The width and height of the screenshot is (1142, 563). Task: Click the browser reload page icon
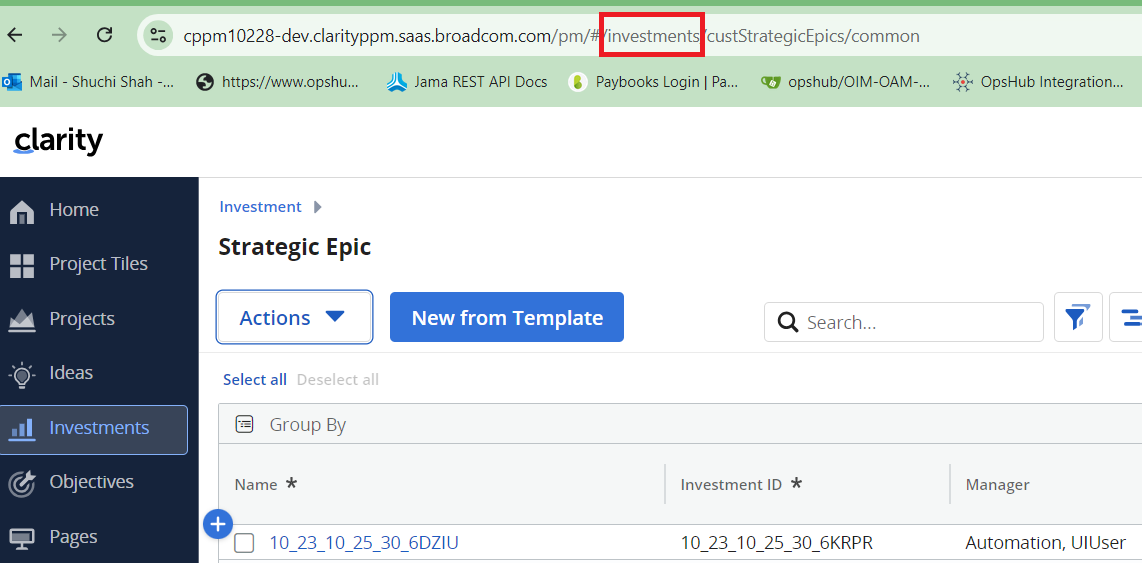pos(104,35)
